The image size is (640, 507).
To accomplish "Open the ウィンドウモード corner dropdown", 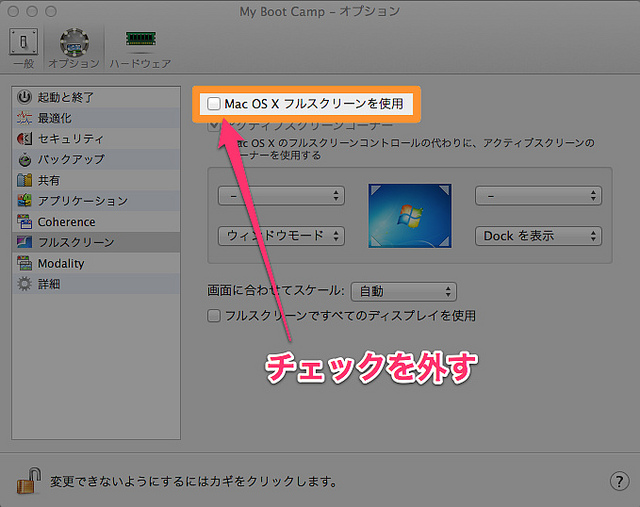I will [281, 236].
